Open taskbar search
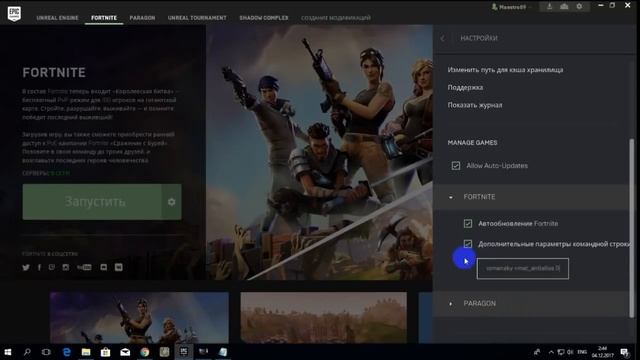Viewport: 640px width, 360px height. click(x=27, y=352)
